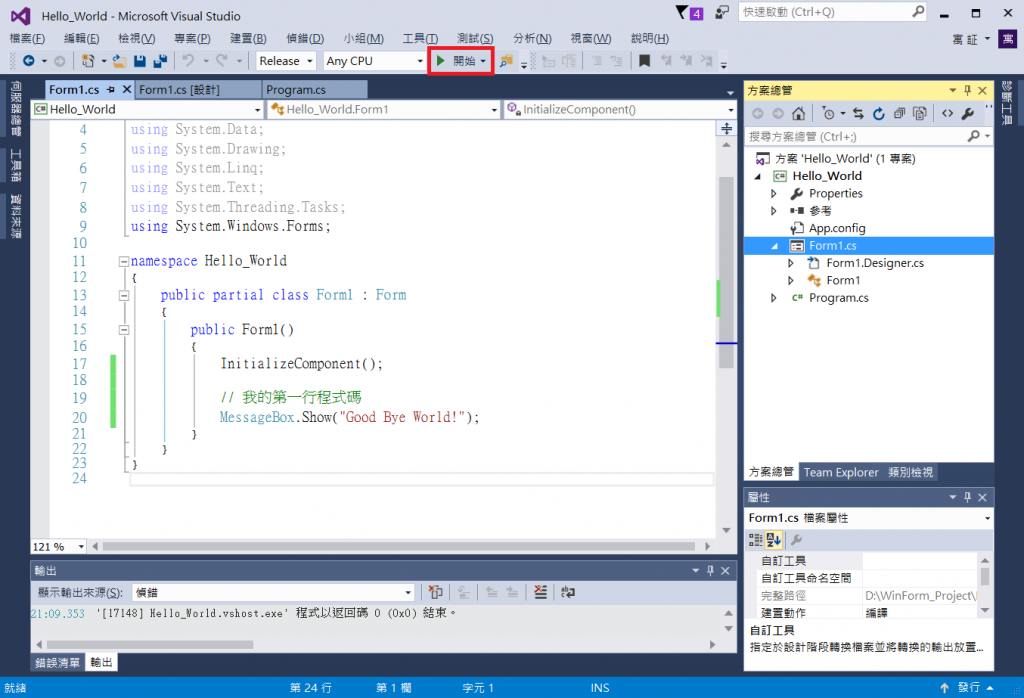Open Properties with the wrench icon in Solution Explorer

click(x=968, y=113)
